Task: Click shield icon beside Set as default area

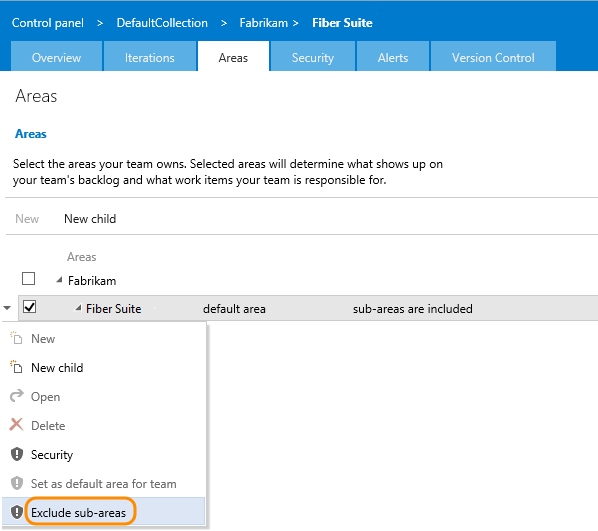Action: coord(17,483)
